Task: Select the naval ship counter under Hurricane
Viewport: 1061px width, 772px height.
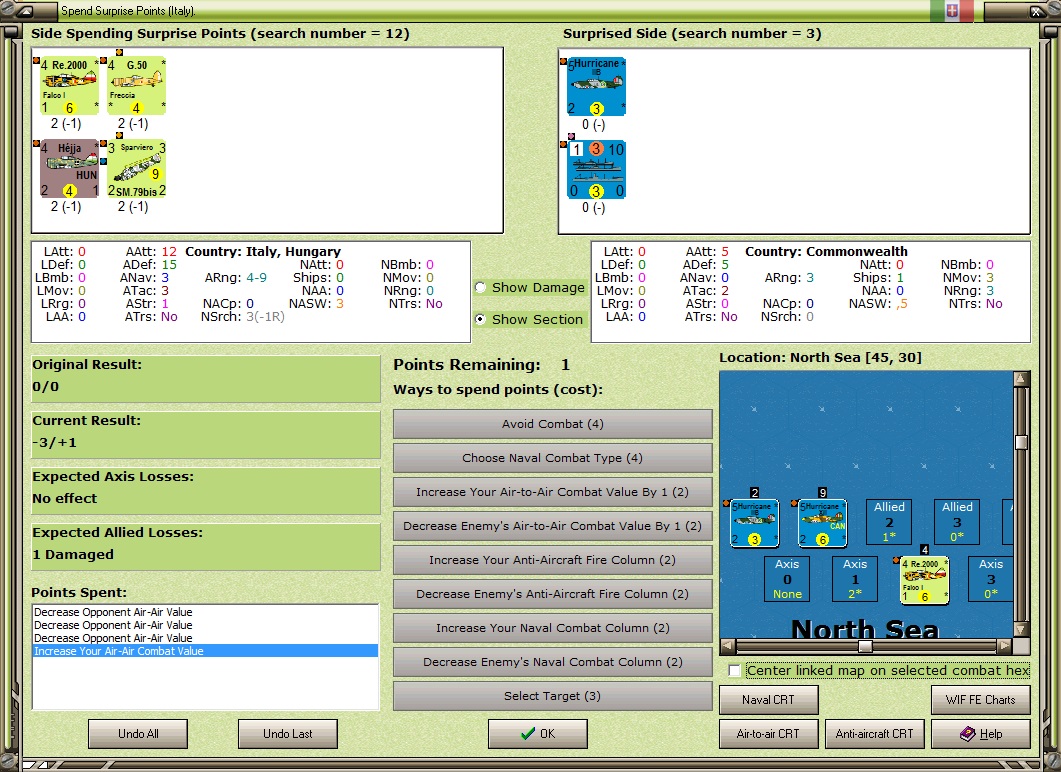Action: click(596, 169)
